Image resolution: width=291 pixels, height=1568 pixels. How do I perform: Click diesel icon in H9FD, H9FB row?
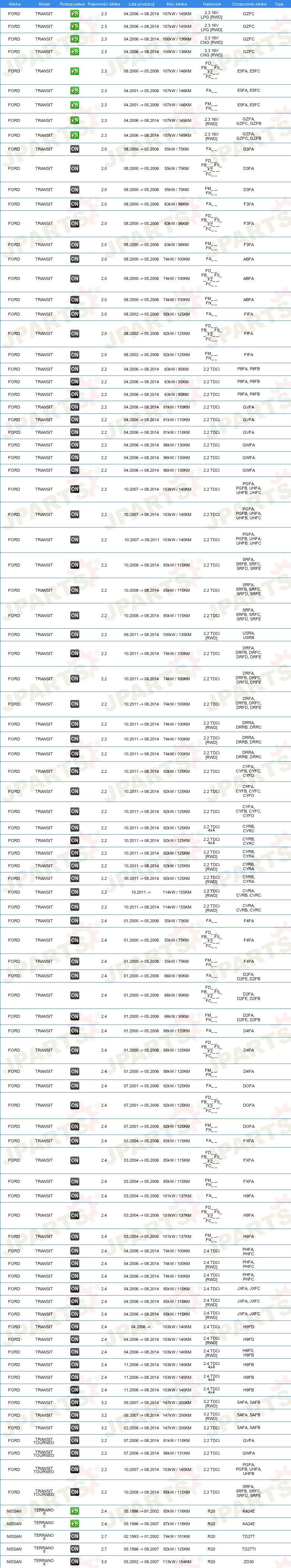(x=74, y=1352)
